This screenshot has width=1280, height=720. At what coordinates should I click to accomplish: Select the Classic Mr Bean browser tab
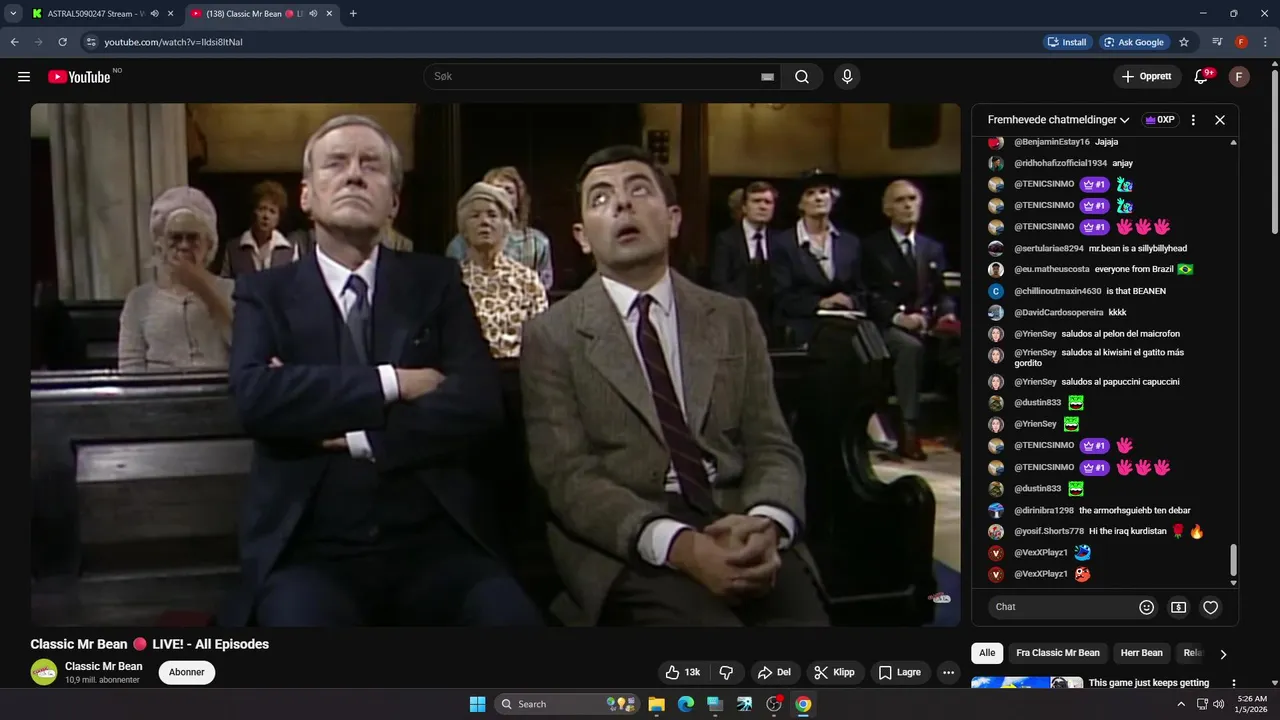(x=262, y=14)
